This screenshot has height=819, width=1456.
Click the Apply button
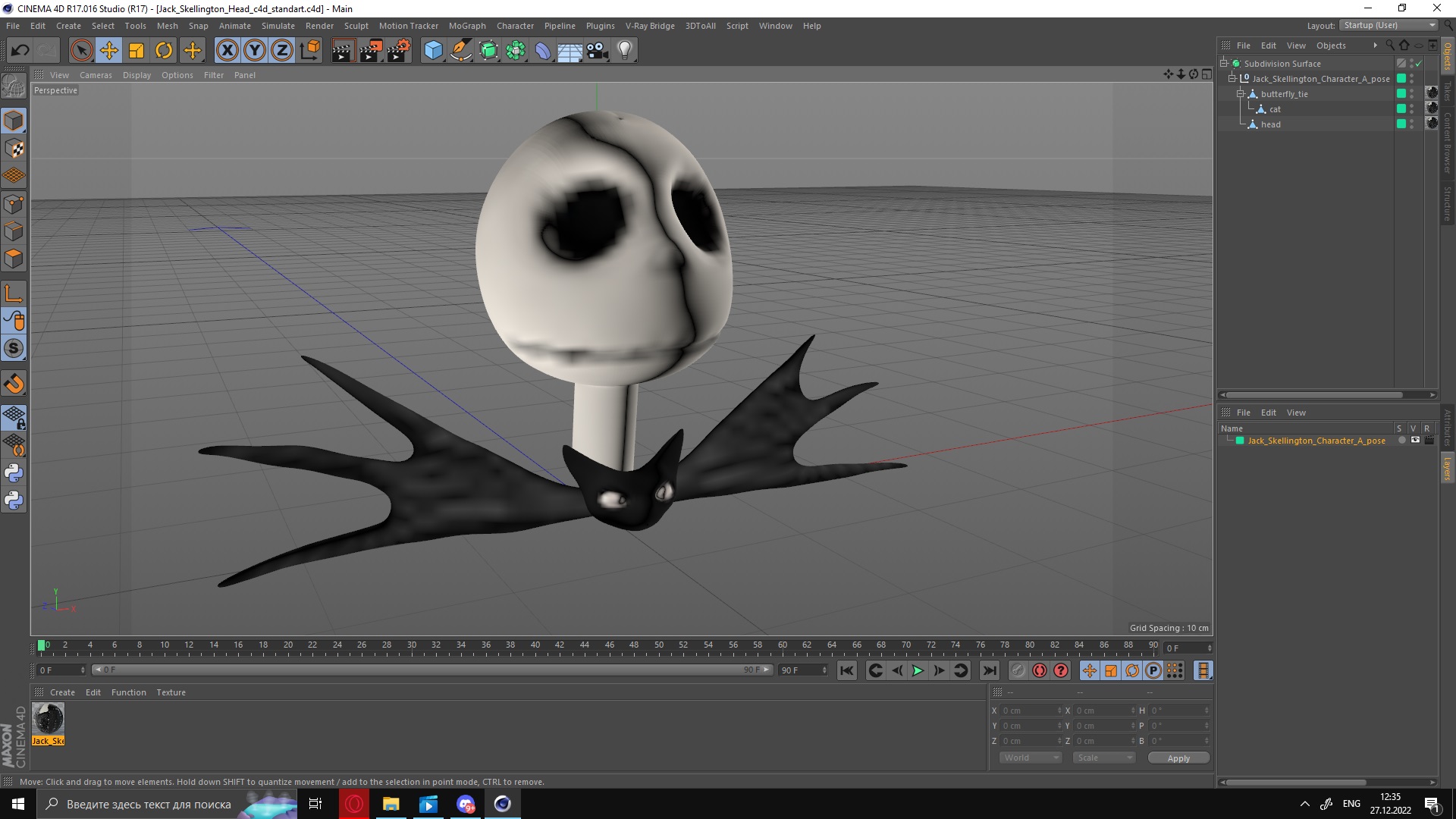click(x=1178, y=758)
